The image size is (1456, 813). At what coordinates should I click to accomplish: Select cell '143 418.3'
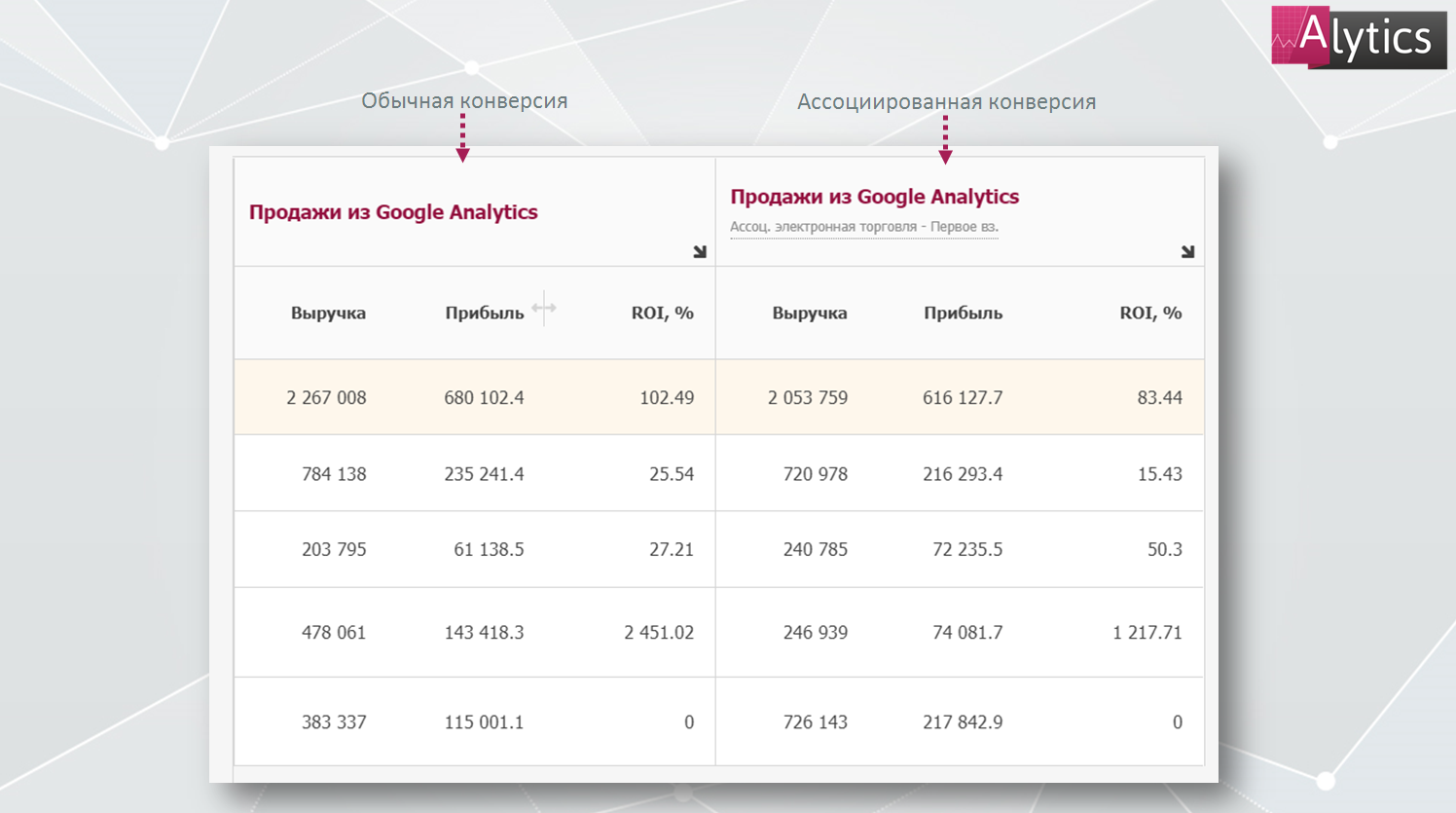coord(484,633)
